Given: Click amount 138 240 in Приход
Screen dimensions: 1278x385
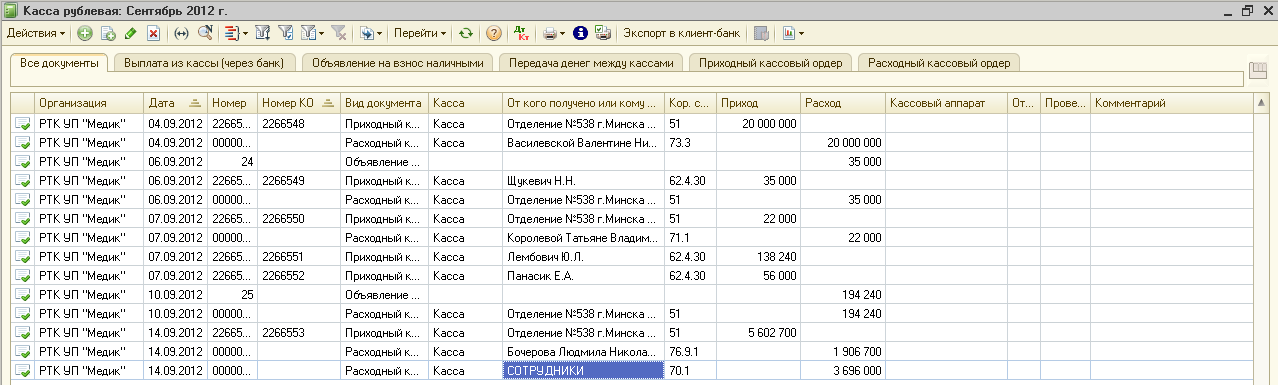Looking at the screenshot, I should tap(758, 257).
